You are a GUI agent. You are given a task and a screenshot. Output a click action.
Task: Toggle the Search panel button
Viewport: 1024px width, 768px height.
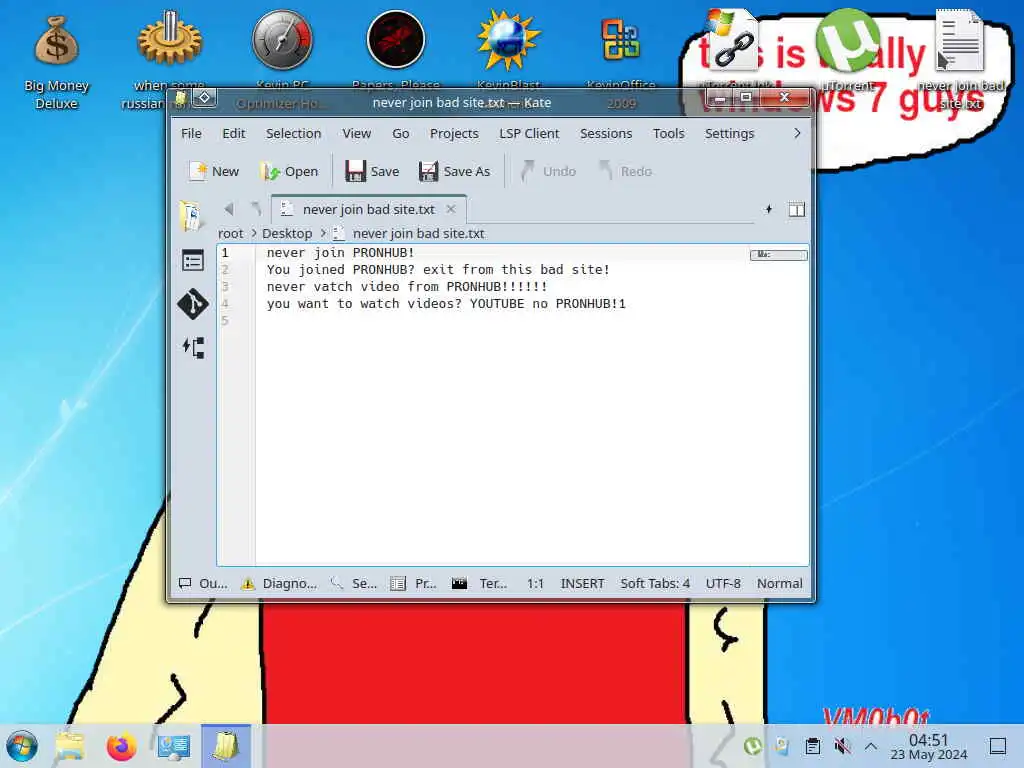354,583
